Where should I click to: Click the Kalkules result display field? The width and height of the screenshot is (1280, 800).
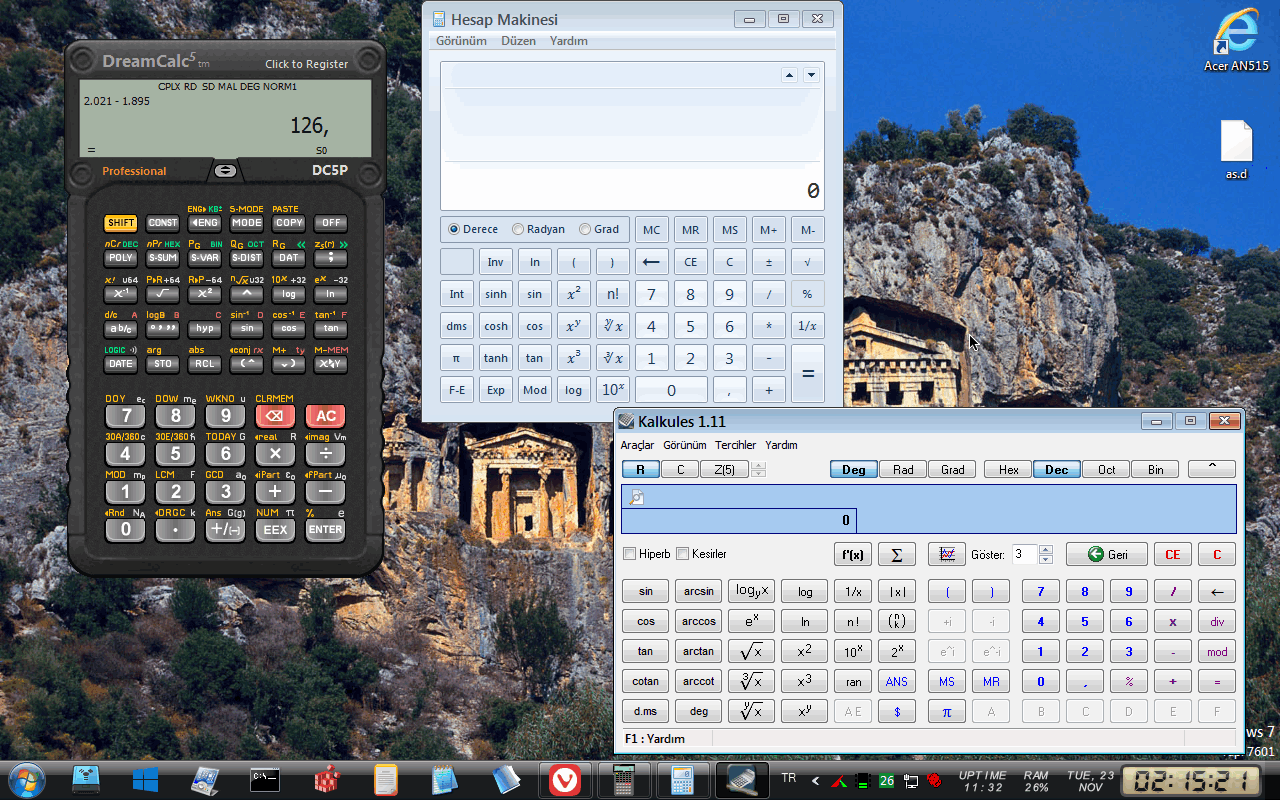(739, 520)
